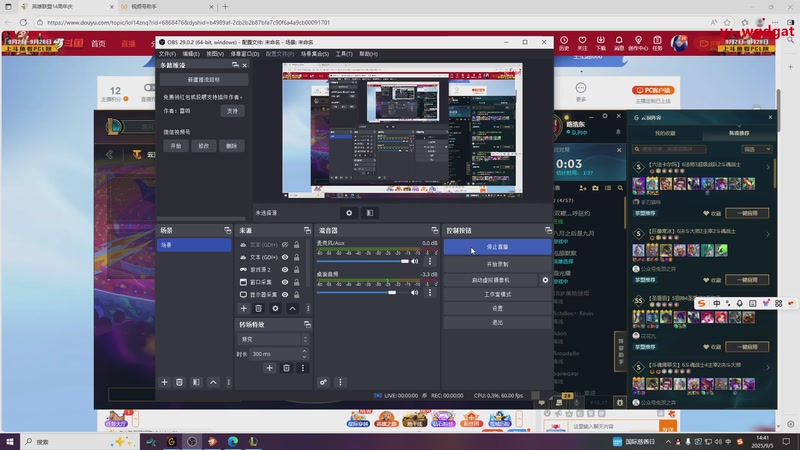Open virtual camera settings gear icon
Screen dimensions: 800x450
click(545, 280)
